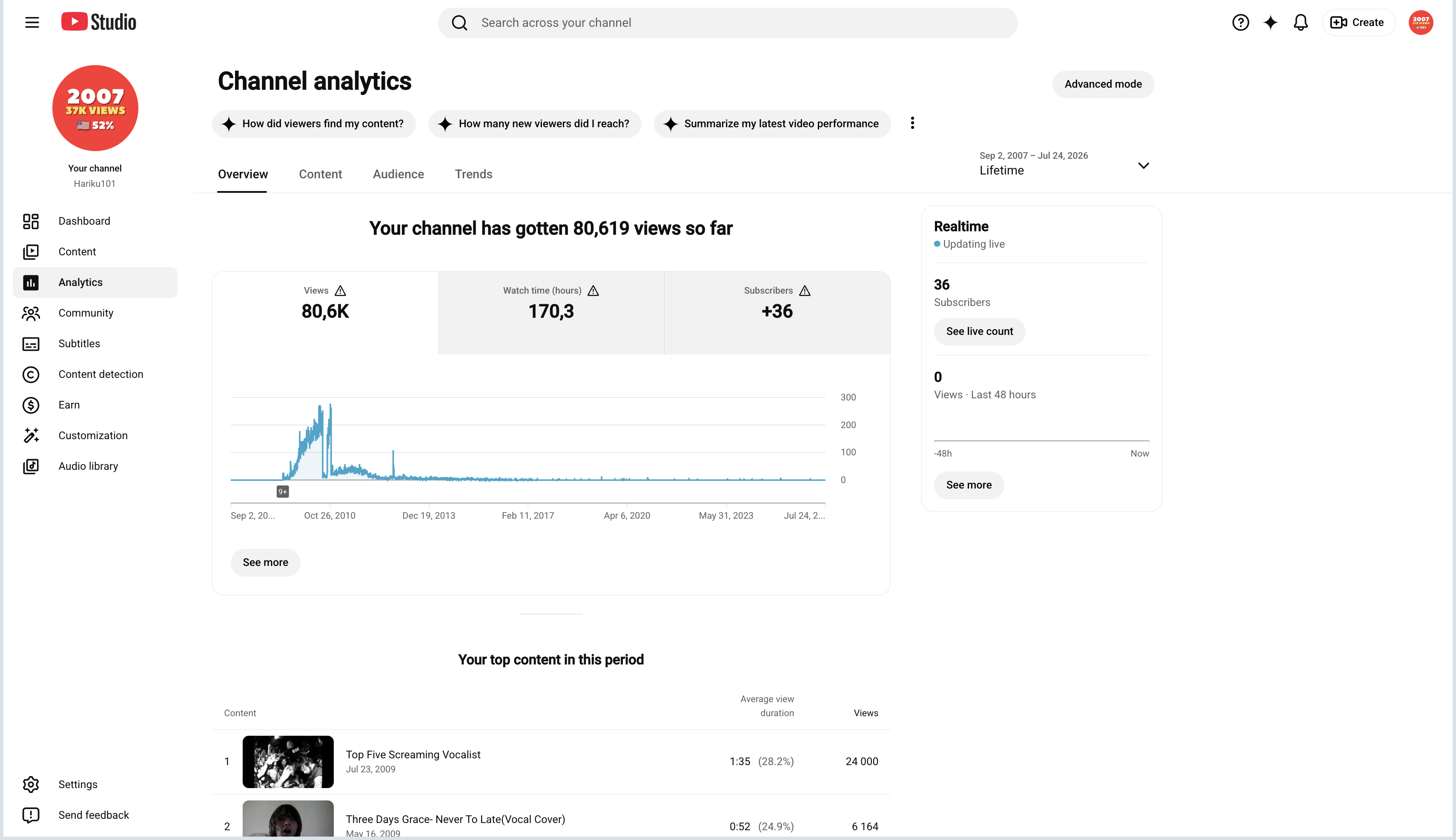
Task: Open the Top Five Screaming Vocalist thumbnail
Action: [x=288, y=762]
